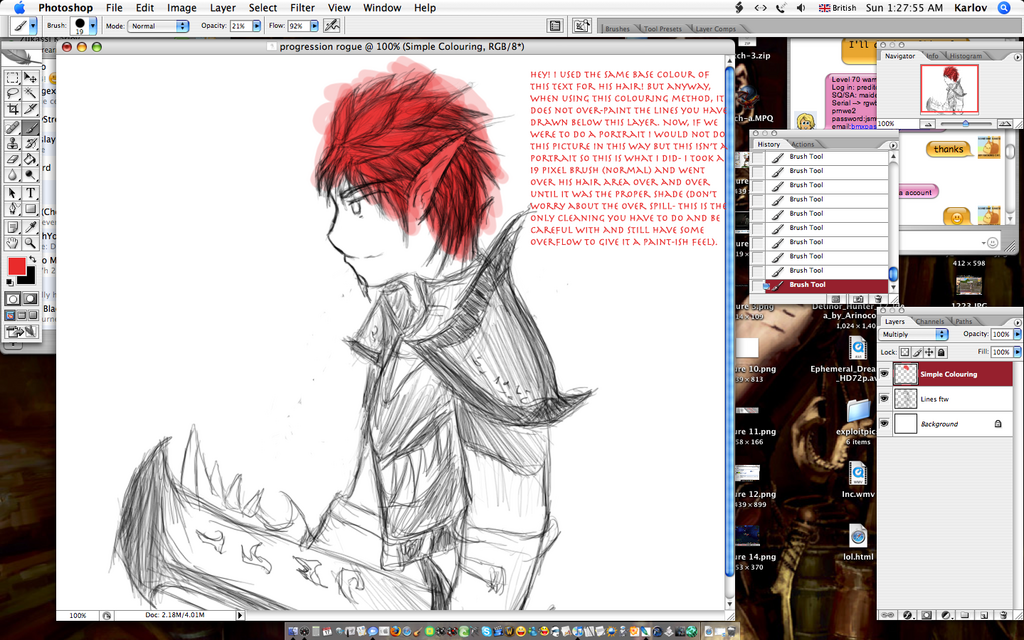Viewport: 1024px width, 640px height.
Task: Toggle Background layer visibility
Action: click(884, 424)
